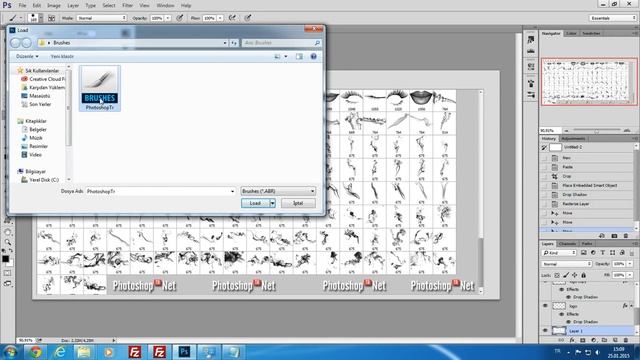
Task: Click the Load dialog back arrow
Action: coord(16,43)
